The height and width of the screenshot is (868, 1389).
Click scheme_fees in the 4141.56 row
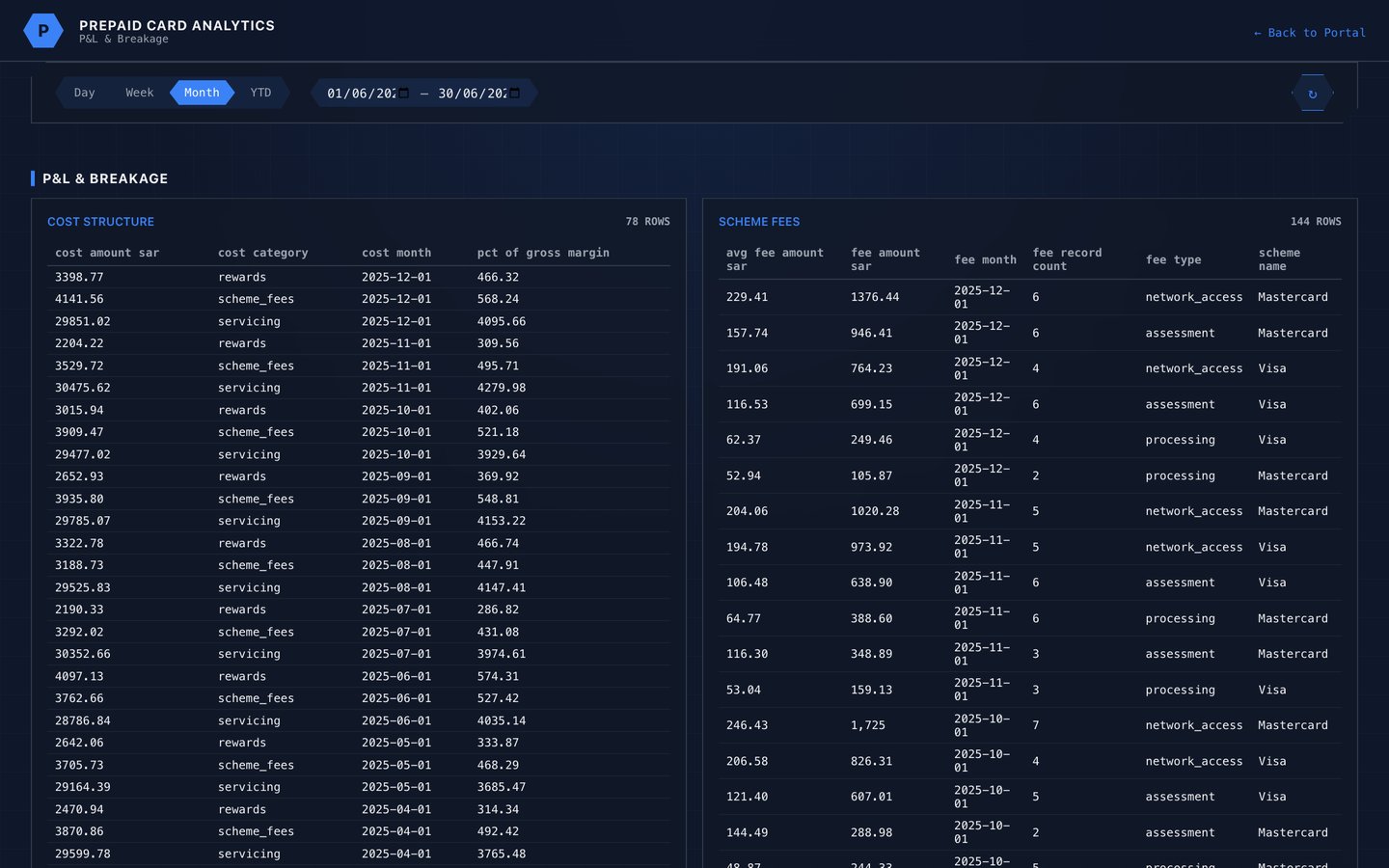(x=256, y=299)
